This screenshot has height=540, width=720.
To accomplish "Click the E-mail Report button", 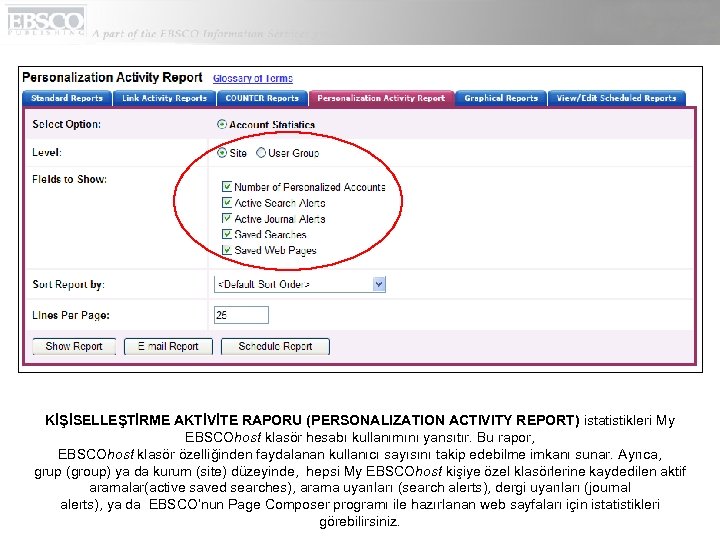I will (x=168, y=346).
